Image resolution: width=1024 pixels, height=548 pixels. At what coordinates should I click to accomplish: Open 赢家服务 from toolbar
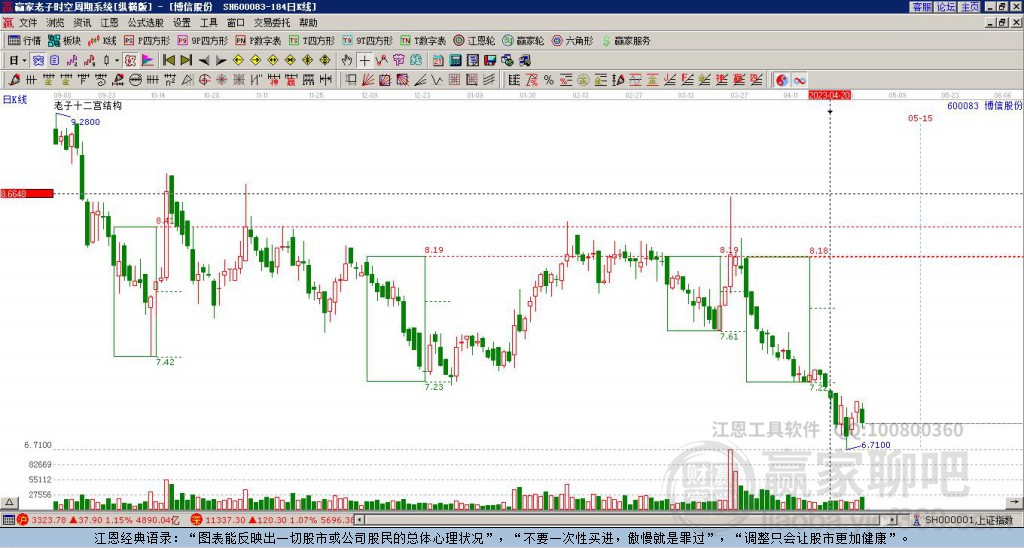point(626,40)
